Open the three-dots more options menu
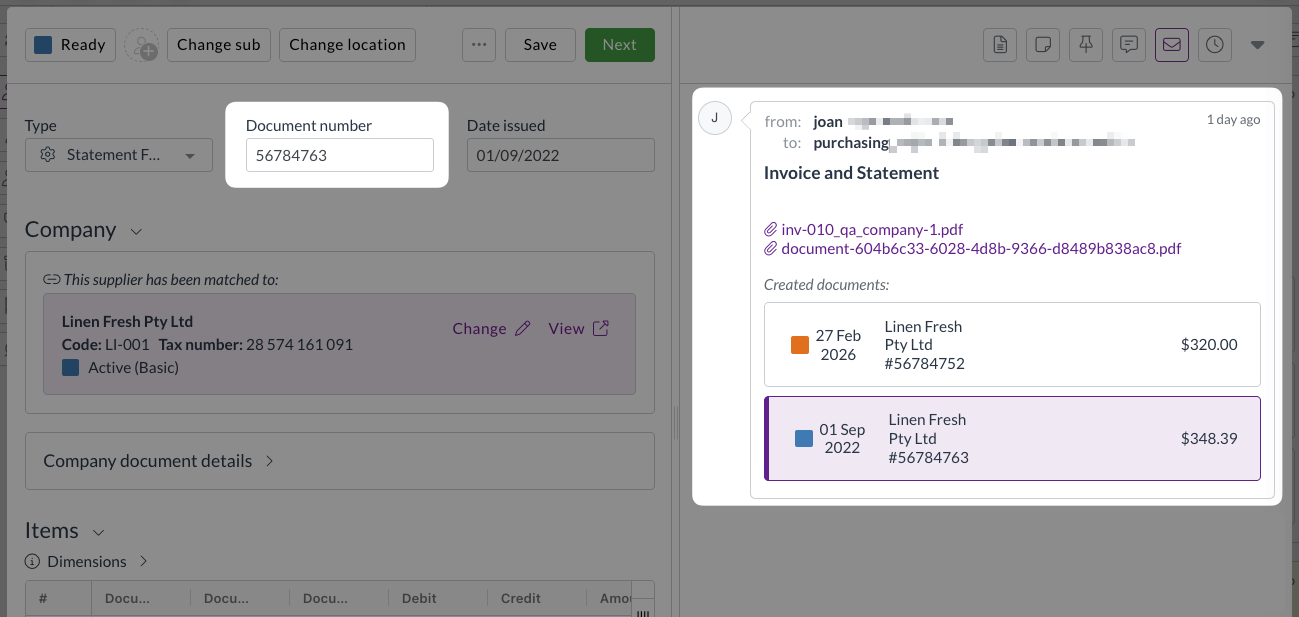The width and height of the screenshot is (1299, 617). pyautogui.click(x=479, y=45)
